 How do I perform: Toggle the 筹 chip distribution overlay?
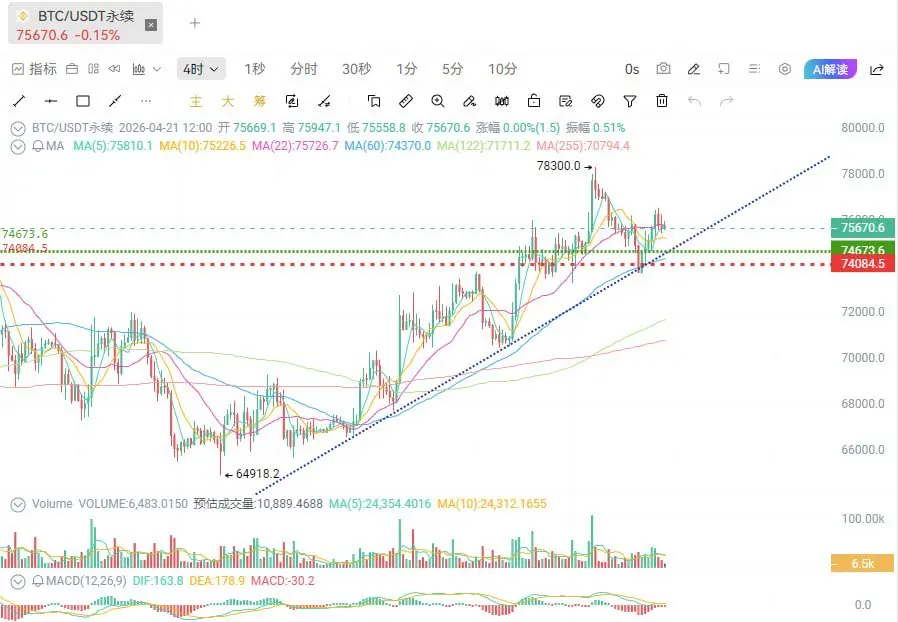(259, 101)
